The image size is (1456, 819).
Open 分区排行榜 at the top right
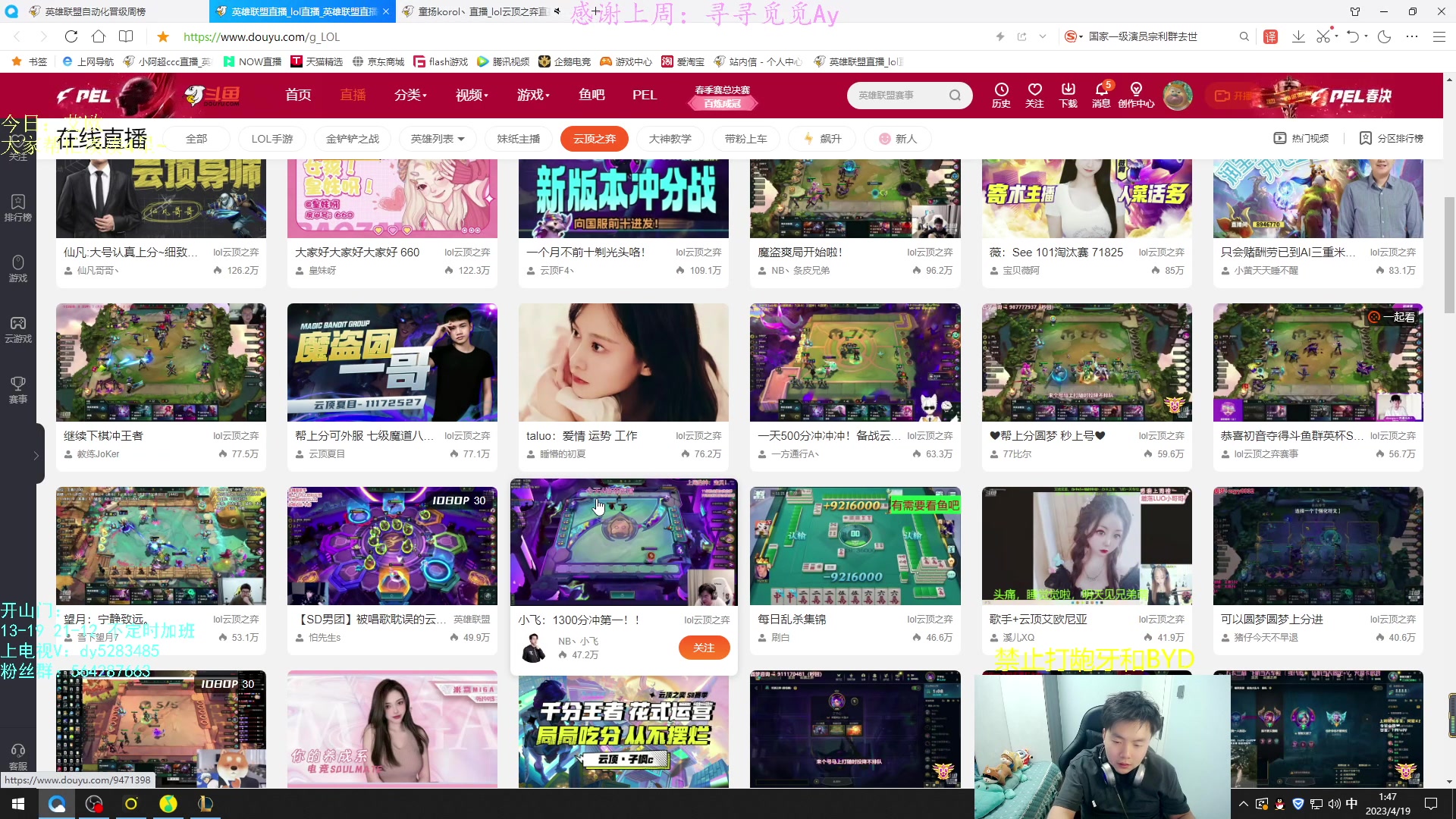(1392, 138)
